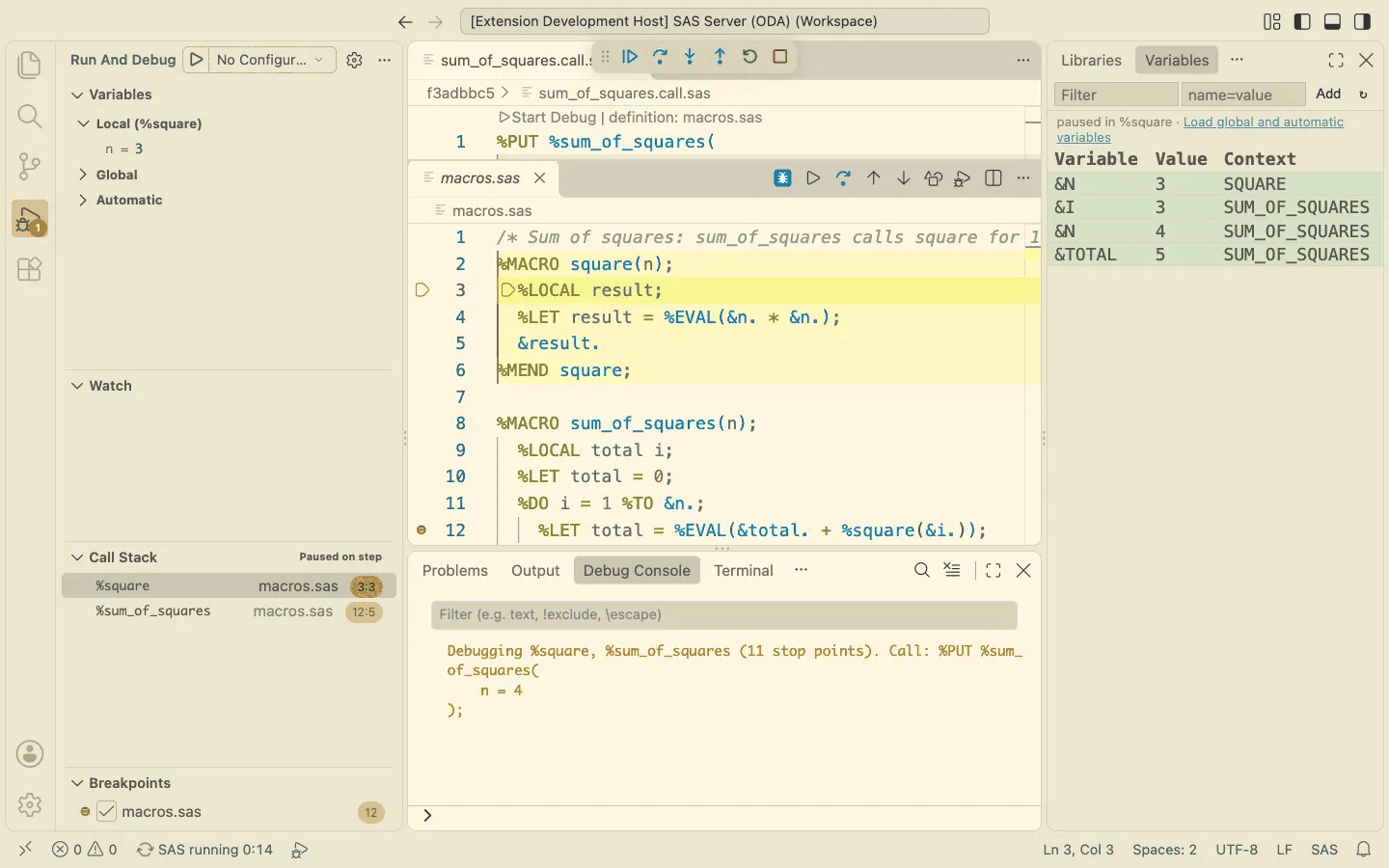Toggle the bottom panel visibility

1332,21
